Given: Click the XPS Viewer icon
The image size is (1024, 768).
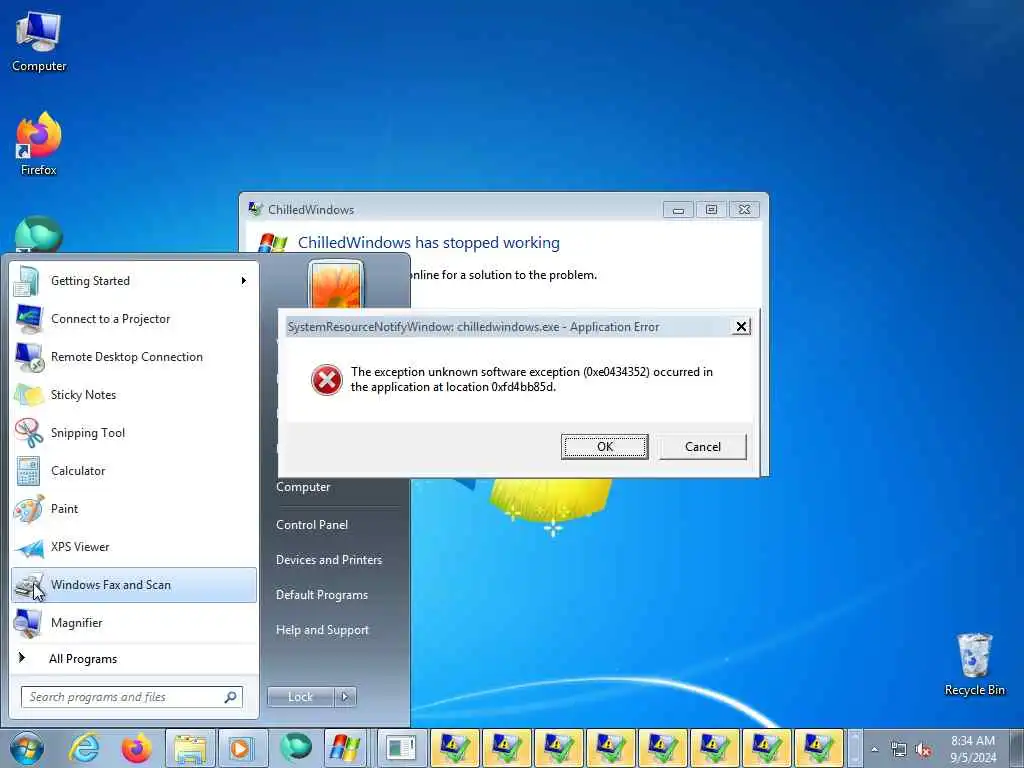Looking at the screenshot, I should tap(29, 547).
